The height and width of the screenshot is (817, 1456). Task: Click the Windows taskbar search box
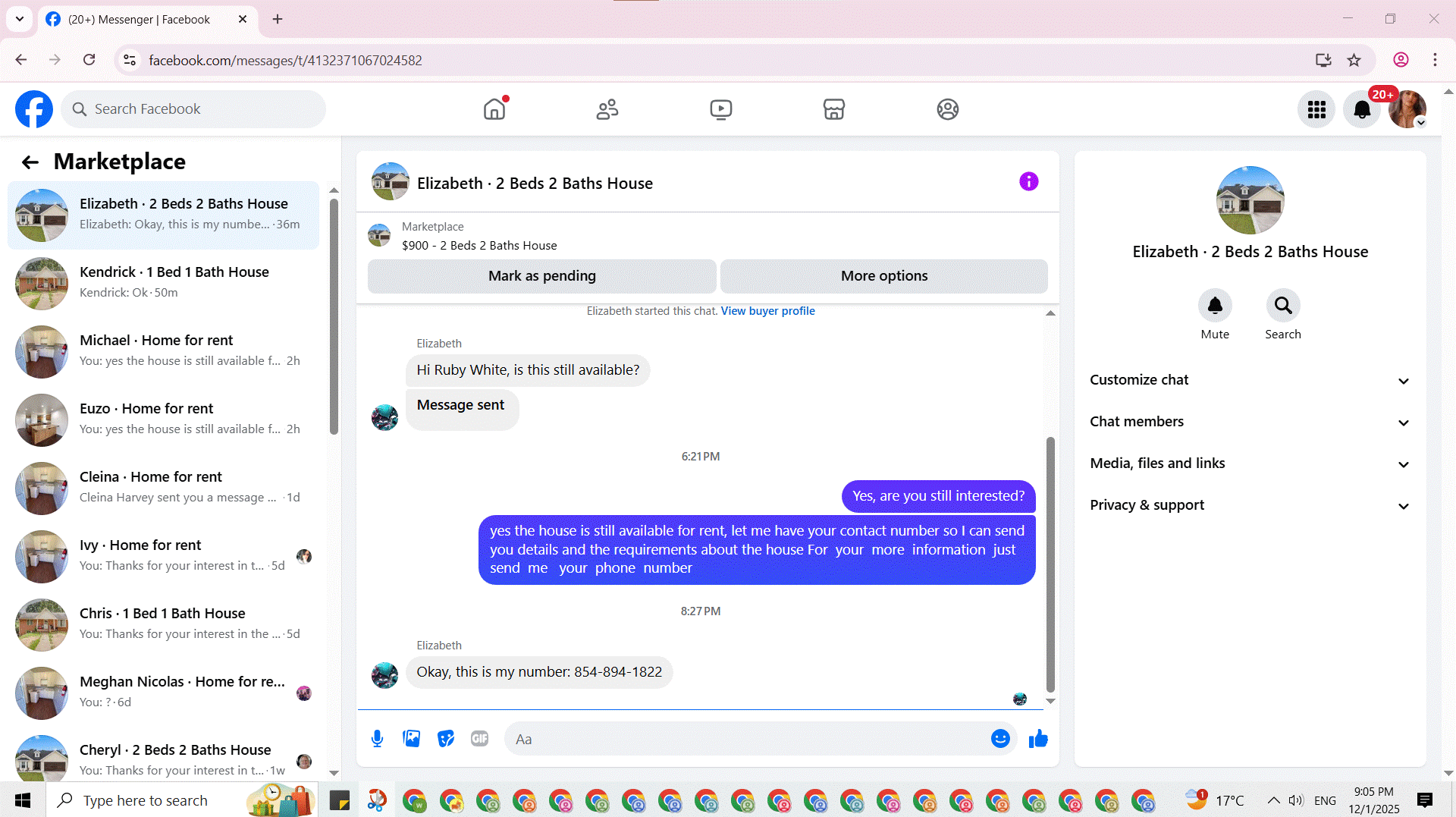(x=182, y=800)
